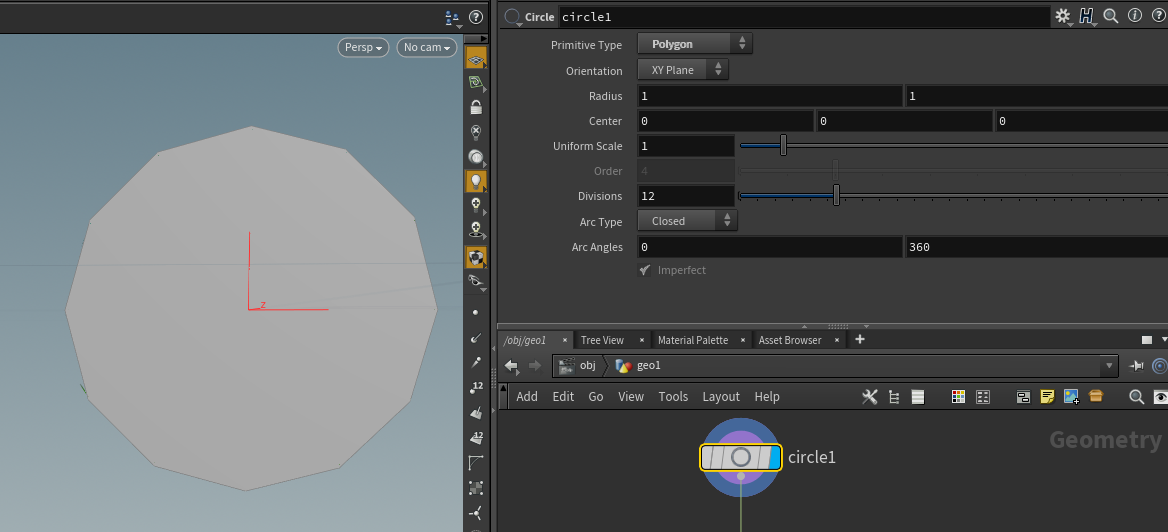
Task: Display point normals icon
Action: 476,338
